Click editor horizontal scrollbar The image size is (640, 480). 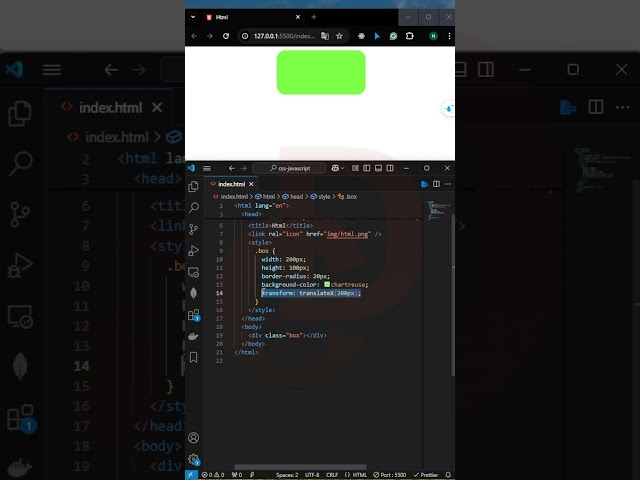point(300,467)
